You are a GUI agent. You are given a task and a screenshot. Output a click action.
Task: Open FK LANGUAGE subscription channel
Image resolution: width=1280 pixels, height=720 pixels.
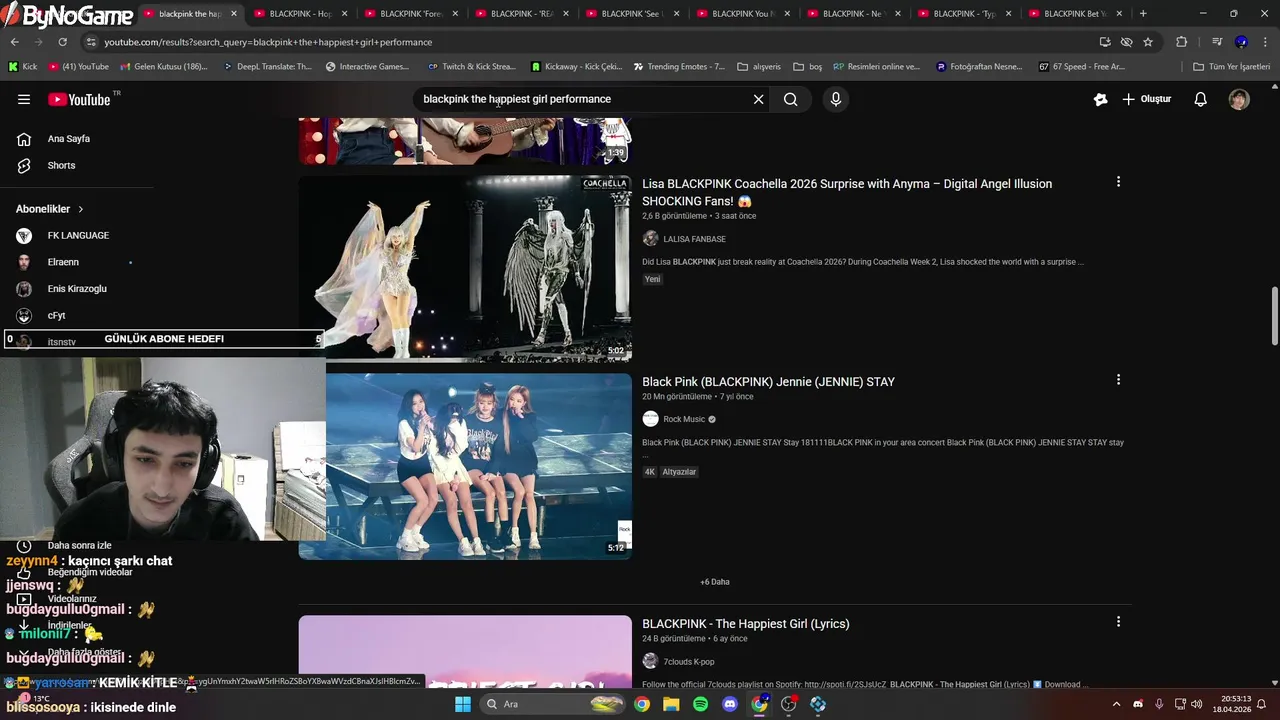point(78,235)
